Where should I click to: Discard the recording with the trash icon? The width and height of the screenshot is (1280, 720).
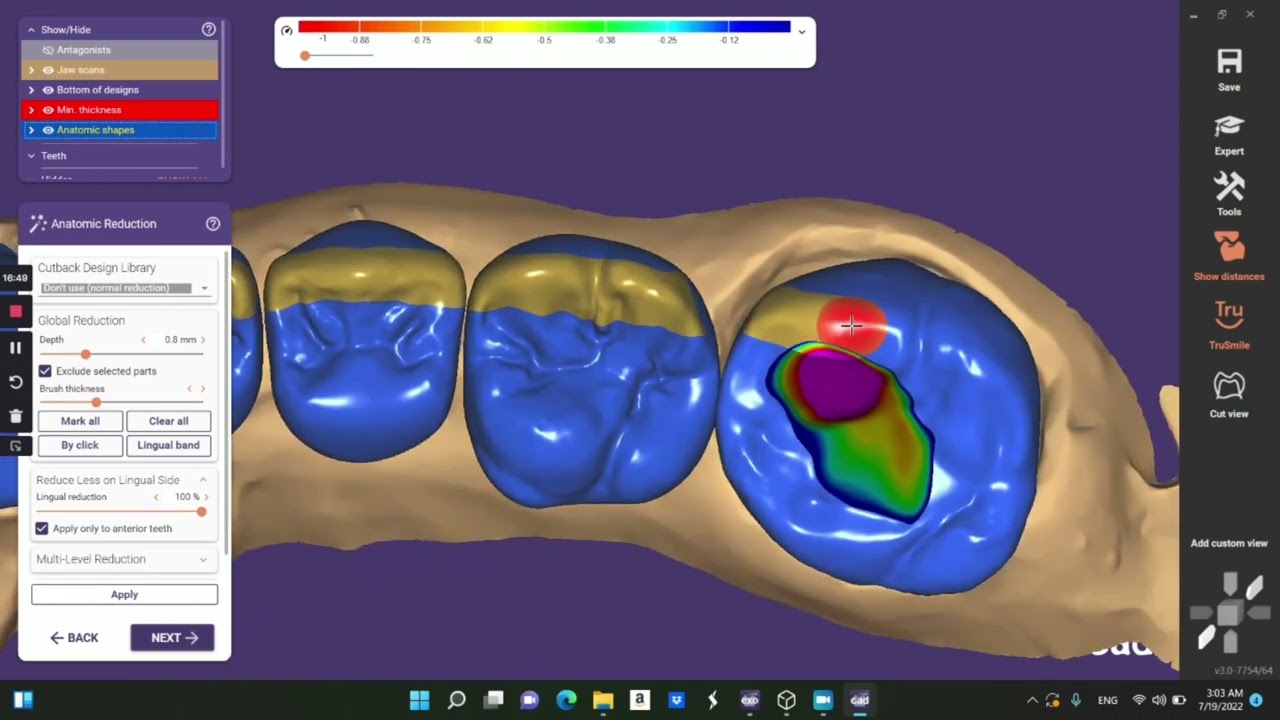(15, 416)
